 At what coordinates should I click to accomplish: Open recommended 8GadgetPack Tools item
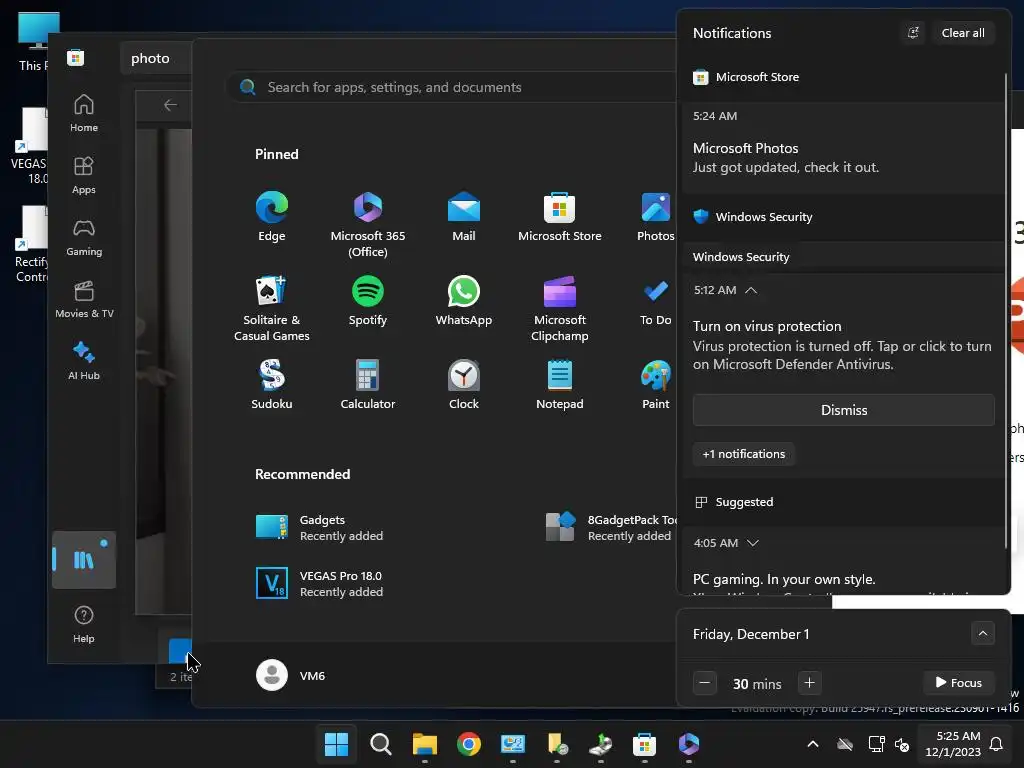pyautogui.click(x=611, y=528)
